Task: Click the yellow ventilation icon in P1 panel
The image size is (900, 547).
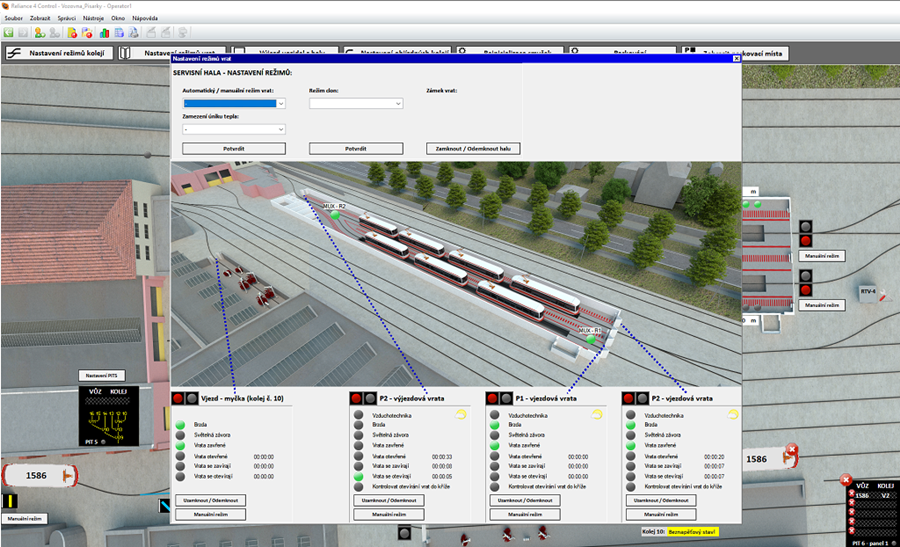Action: click(x=597, y=413)
